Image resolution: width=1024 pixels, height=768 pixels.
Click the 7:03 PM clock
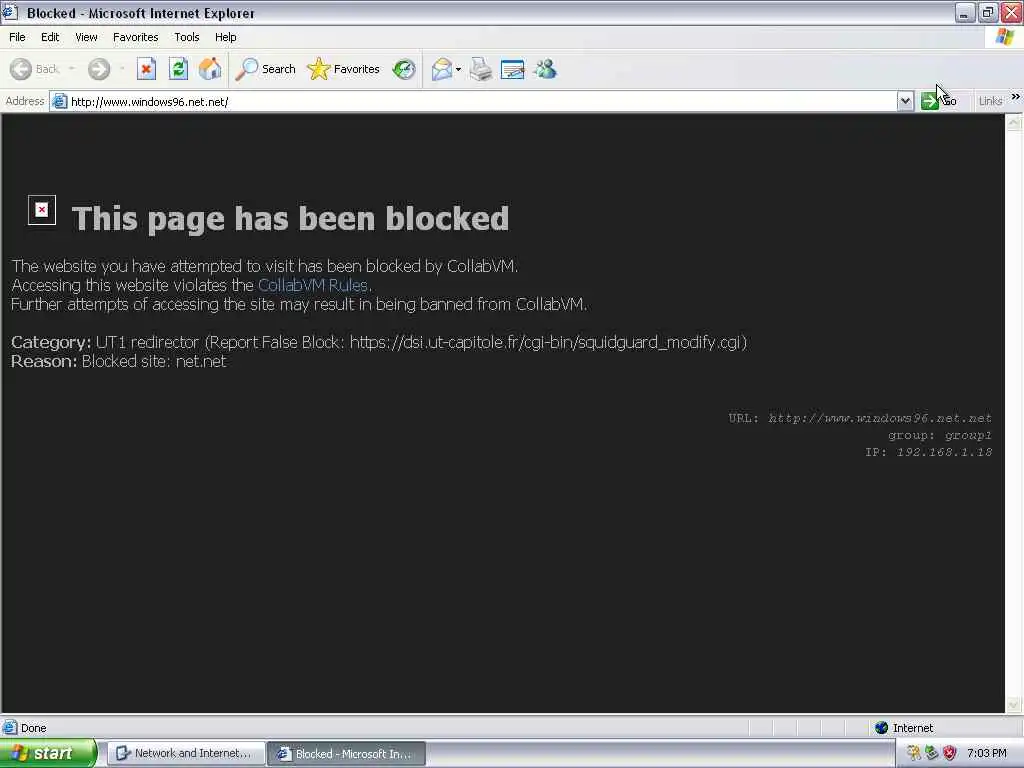click(x=987, y=753)
